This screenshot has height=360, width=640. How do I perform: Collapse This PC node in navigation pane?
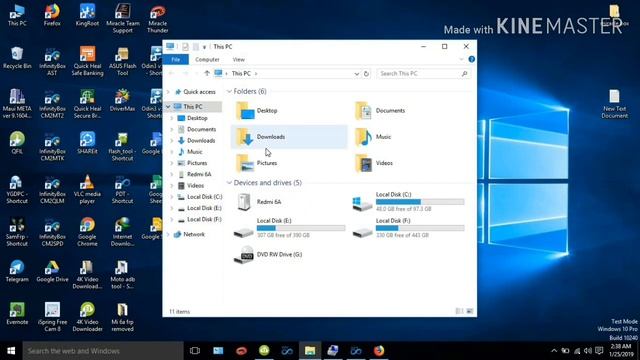click(x=168, y=107)
